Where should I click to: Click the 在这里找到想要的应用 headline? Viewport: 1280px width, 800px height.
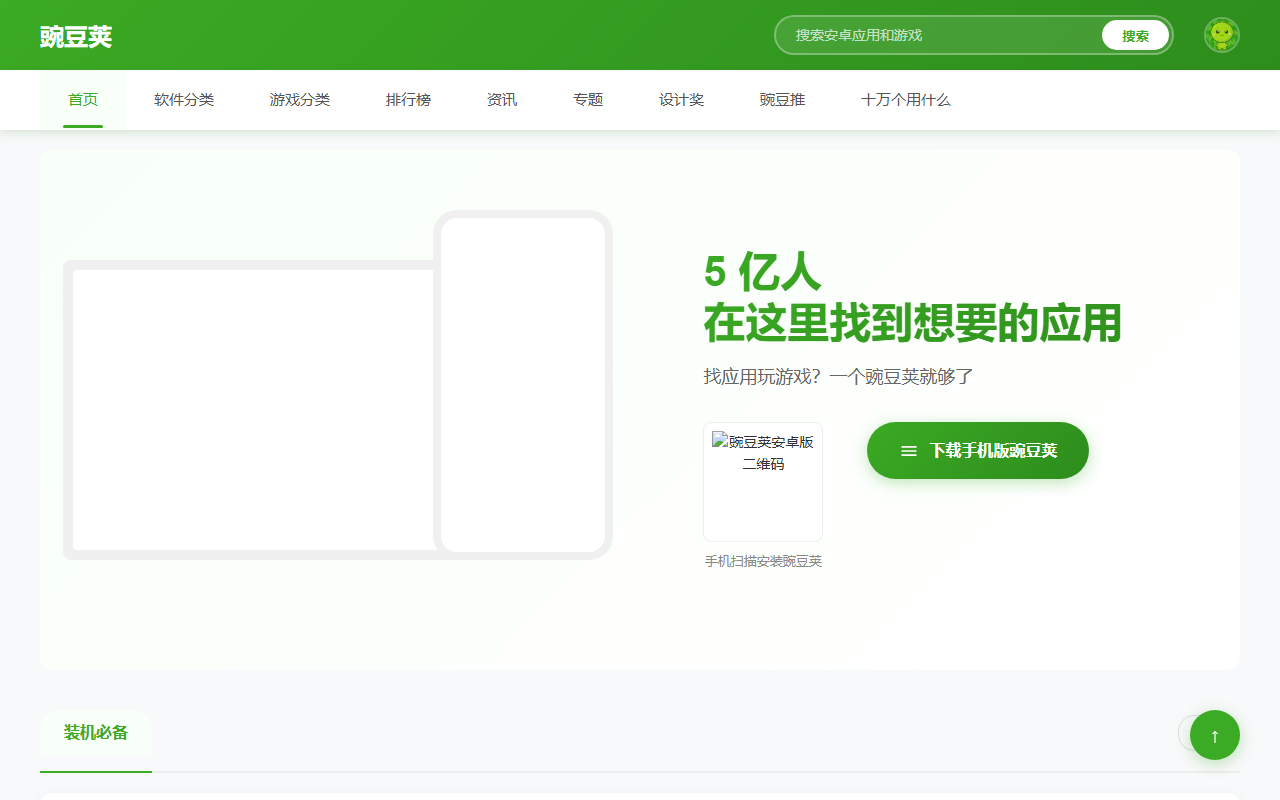point(912,323)
